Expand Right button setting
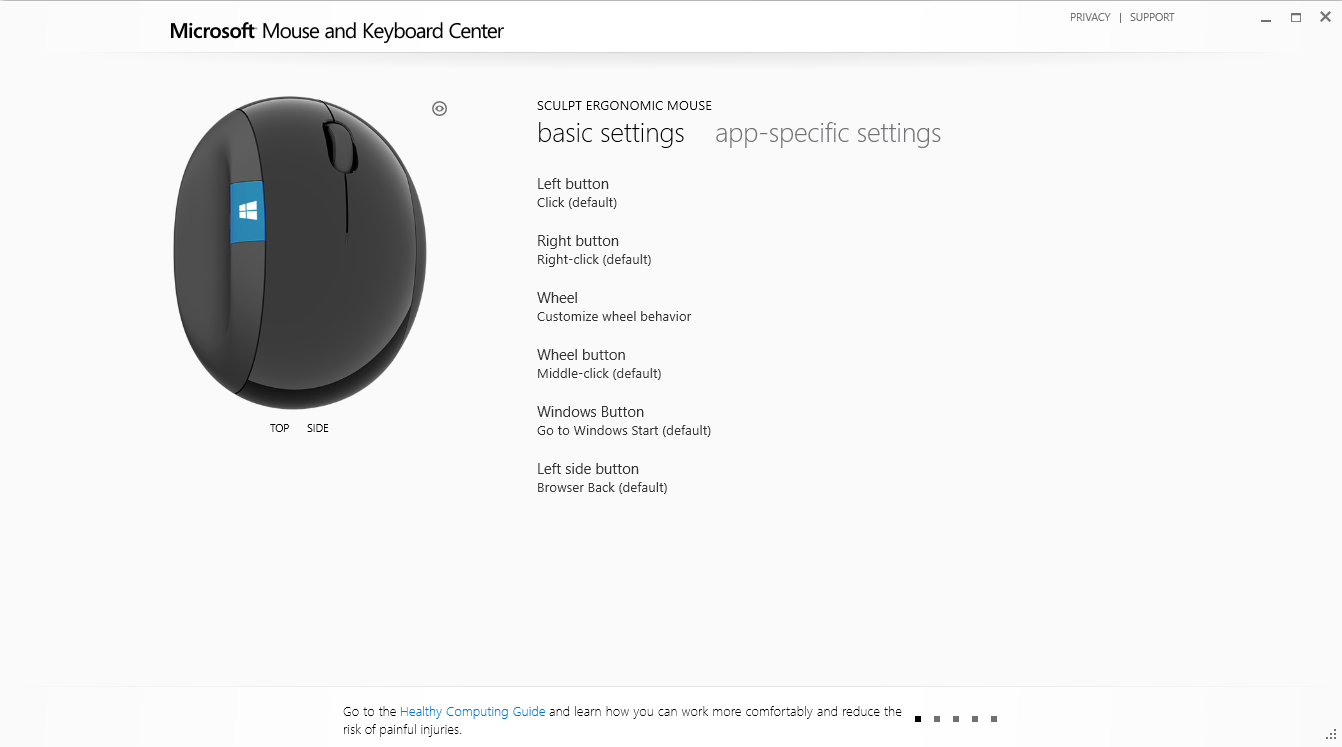The width and height of the screenshot is (1342, 747). tap(594, 250)
